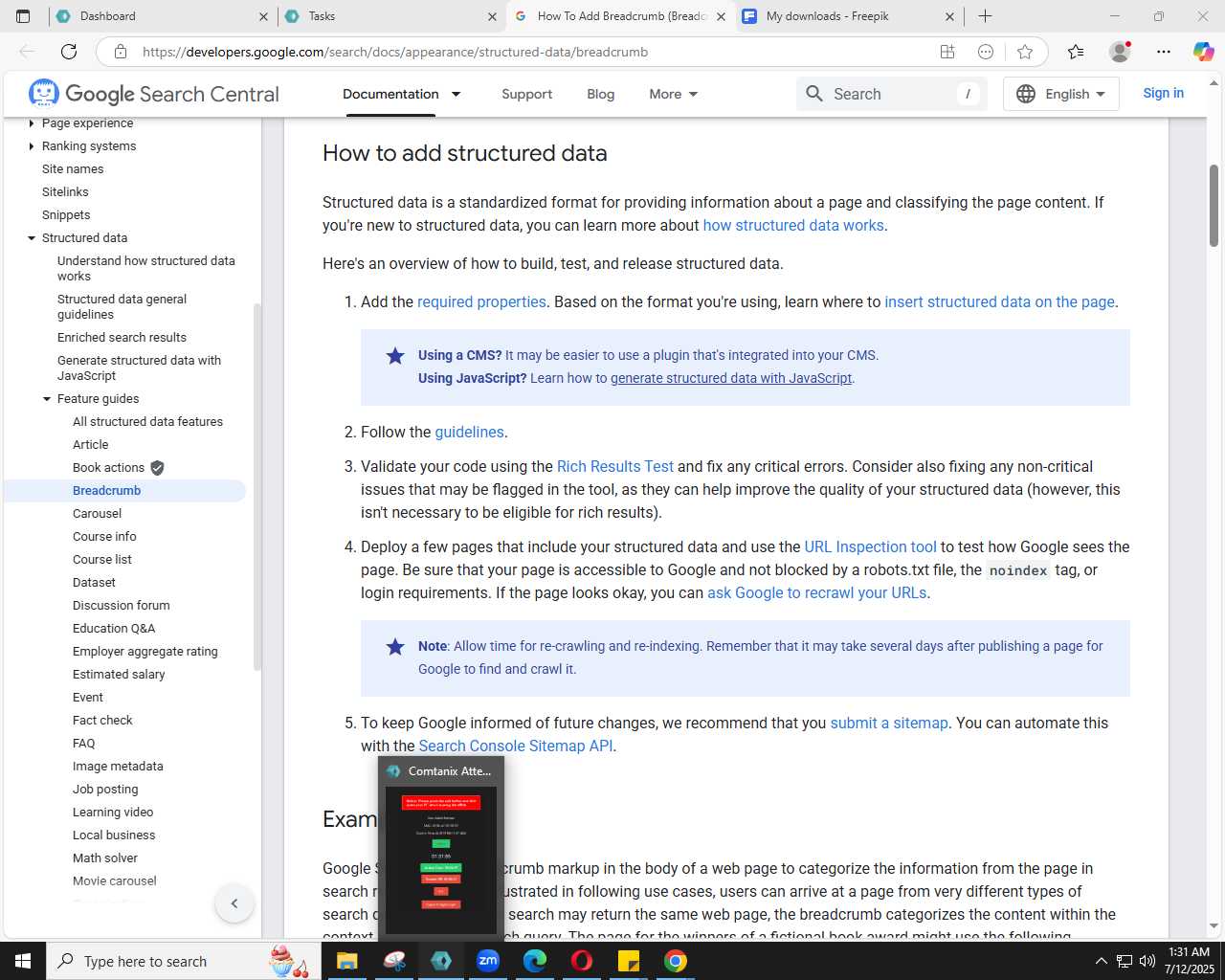
Task: Open the Documentation dropdown arrow
Action: coord(457,94)
